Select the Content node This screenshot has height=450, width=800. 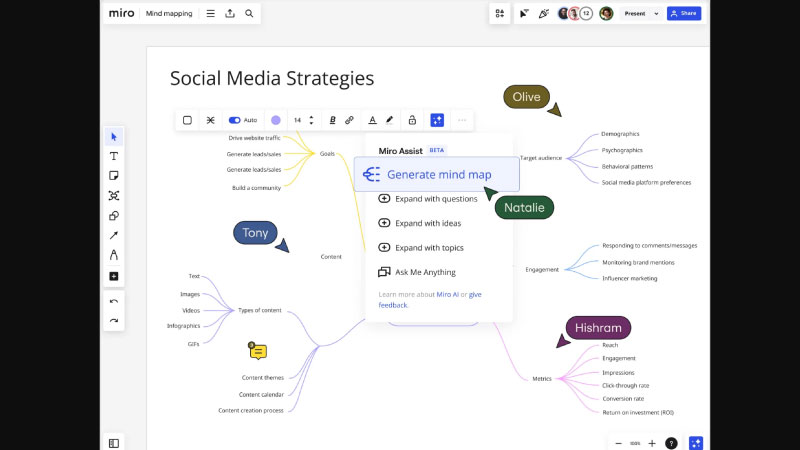tap(331, 257)
